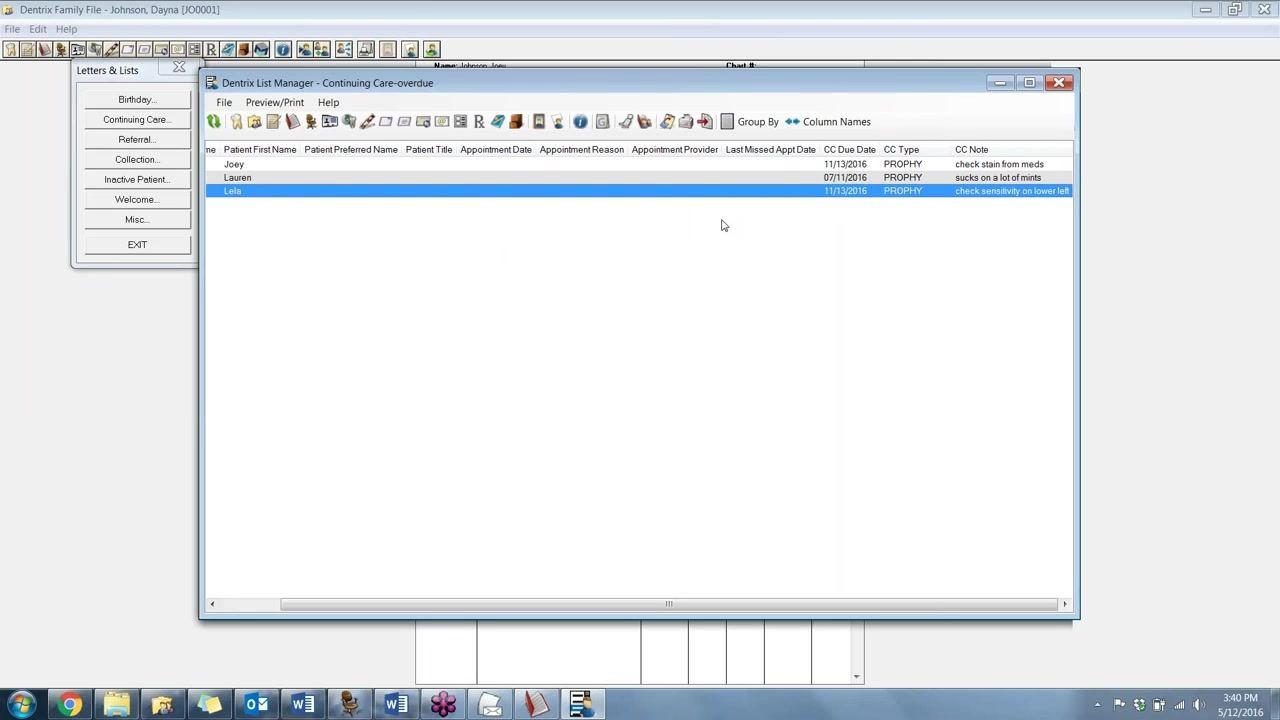Click the brown door icon in List Manager toolbar
The image size is (1280, 720).
[516, 121]
